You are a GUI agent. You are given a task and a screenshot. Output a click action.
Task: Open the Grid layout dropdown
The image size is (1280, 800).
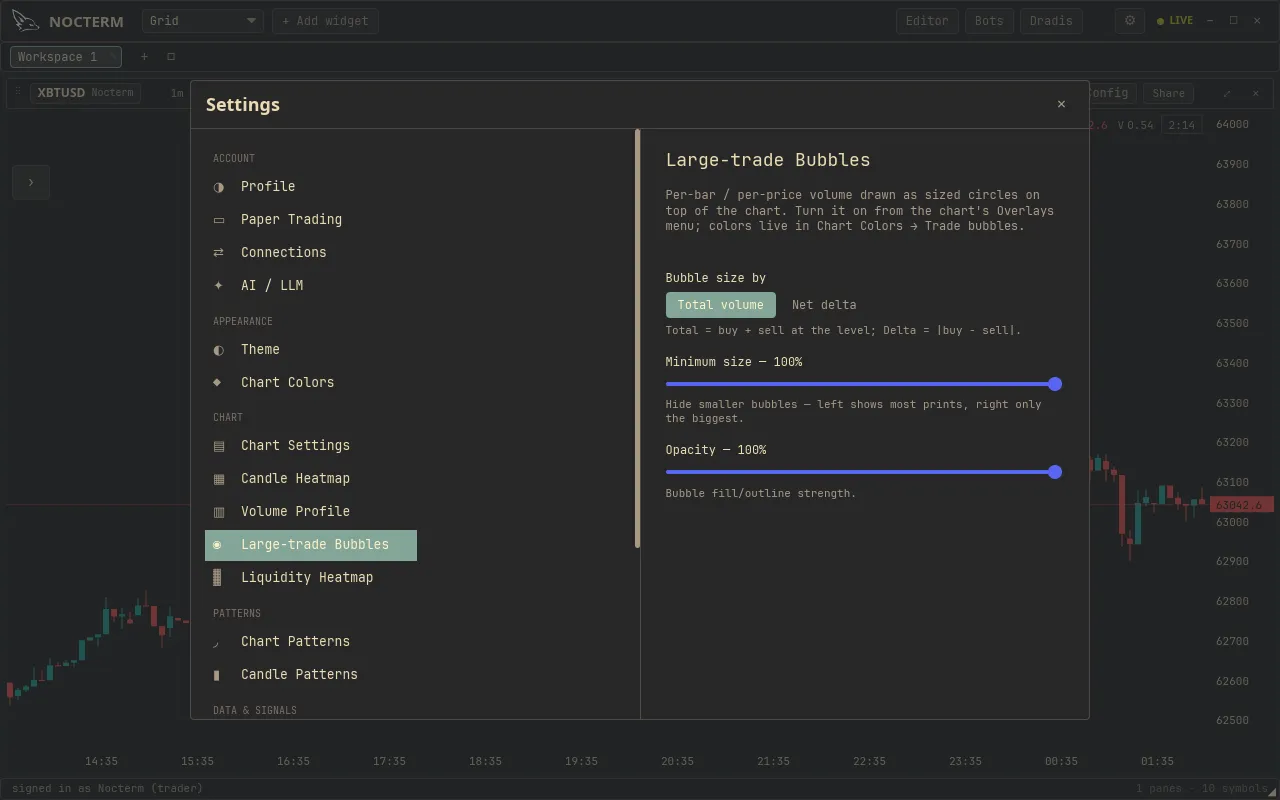point(203,20)
